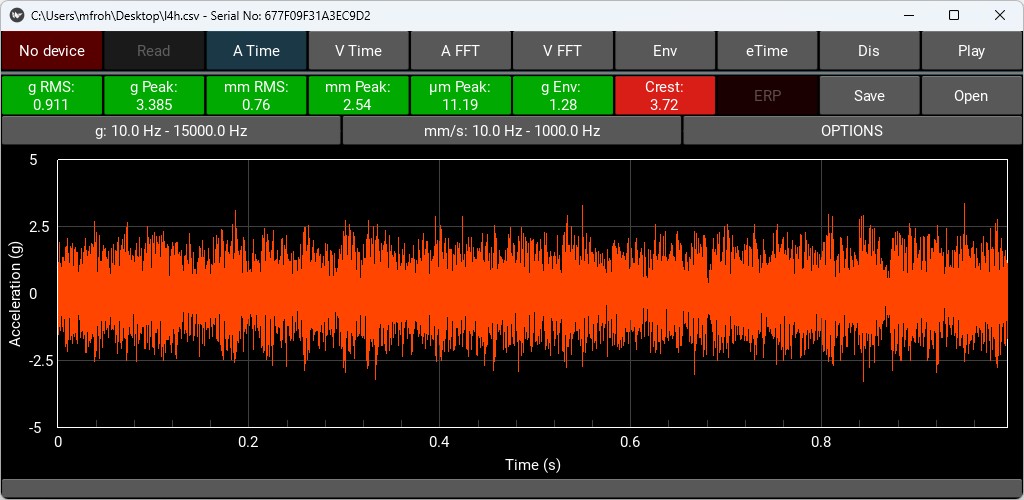
Task: Open the A FFT view
Action: point(460,51)
